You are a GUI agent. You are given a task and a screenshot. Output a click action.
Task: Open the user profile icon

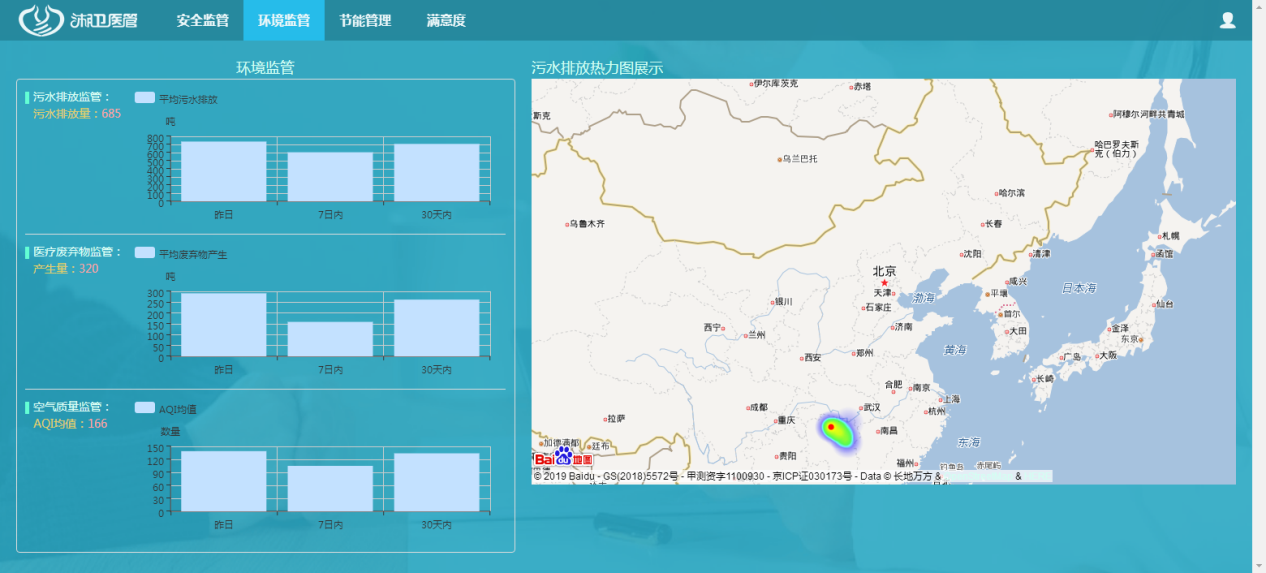(x=1228, y=20)
